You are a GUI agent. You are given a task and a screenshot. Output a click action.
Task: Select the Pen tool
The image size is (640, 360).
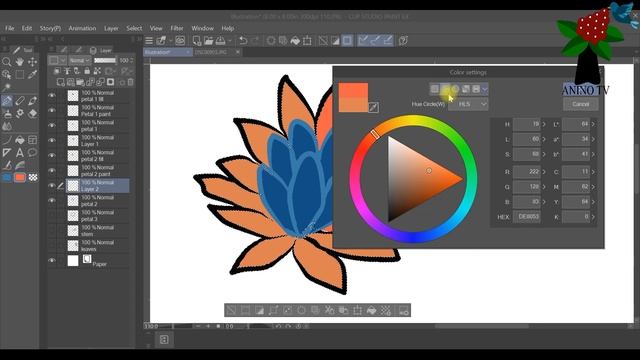[x=7, y=101]
